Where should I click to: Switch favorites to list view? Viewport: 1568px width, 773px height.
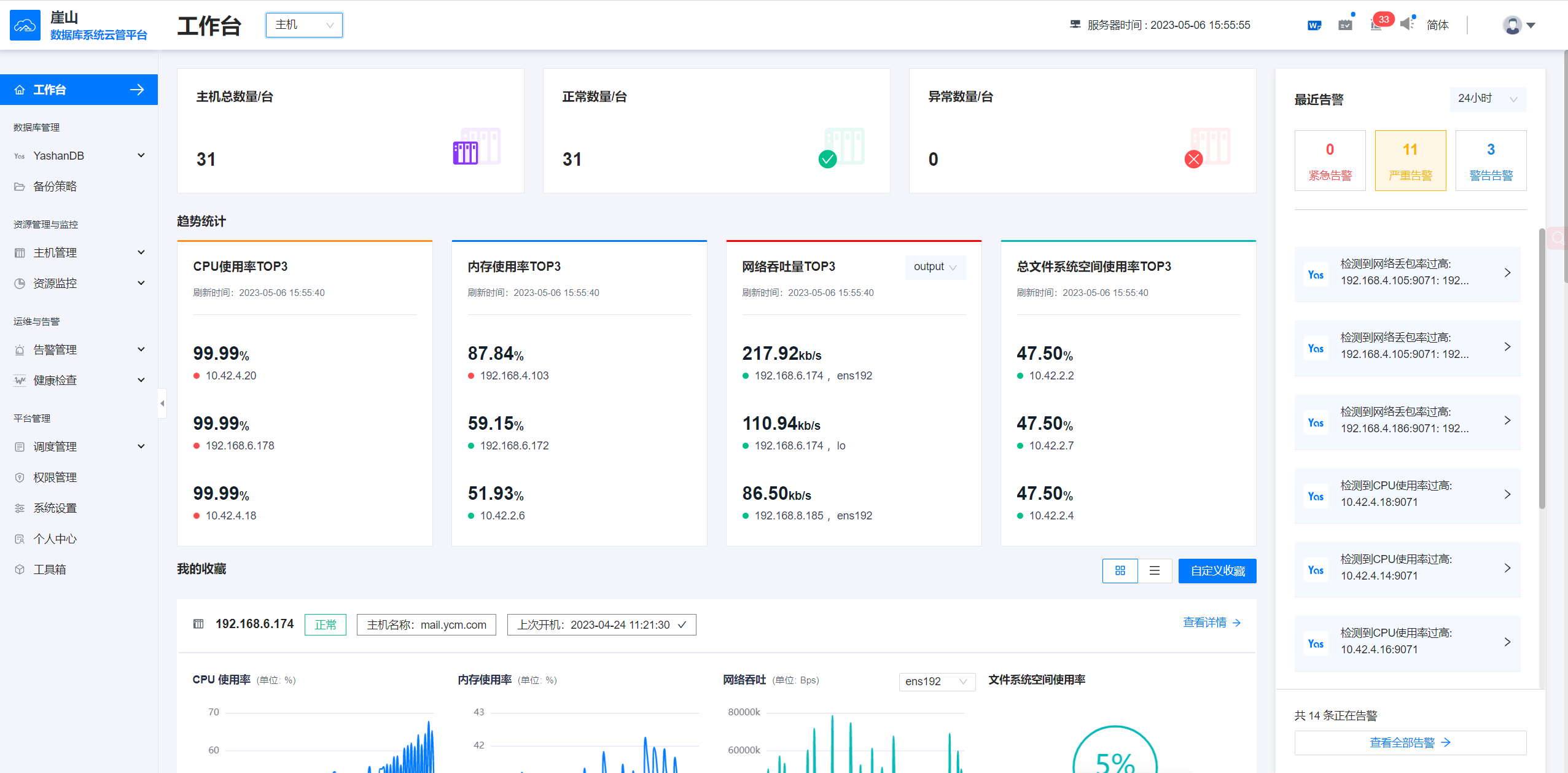[x=1155, y=570]
